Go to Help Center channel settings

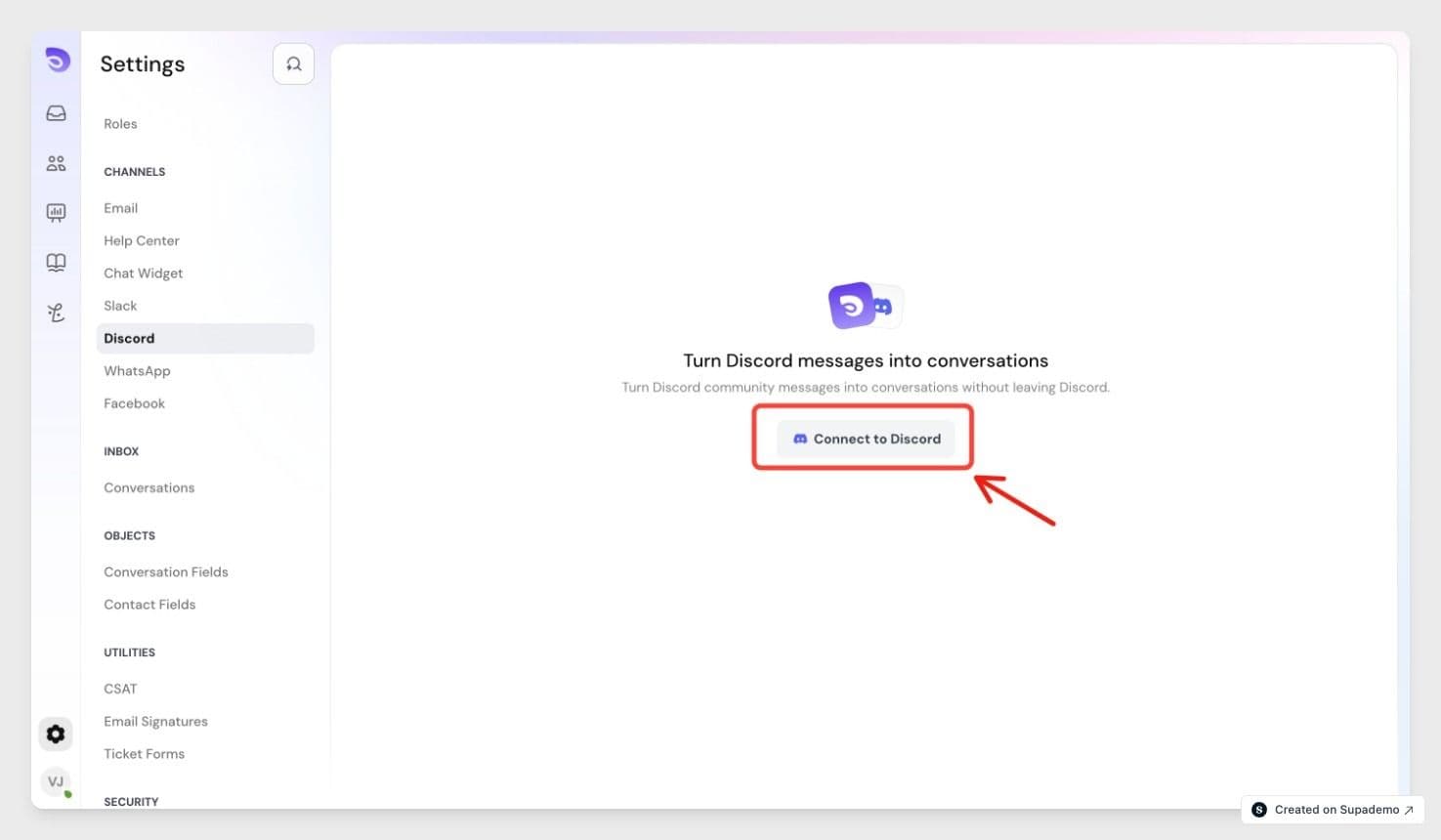(x=142, y=240)
